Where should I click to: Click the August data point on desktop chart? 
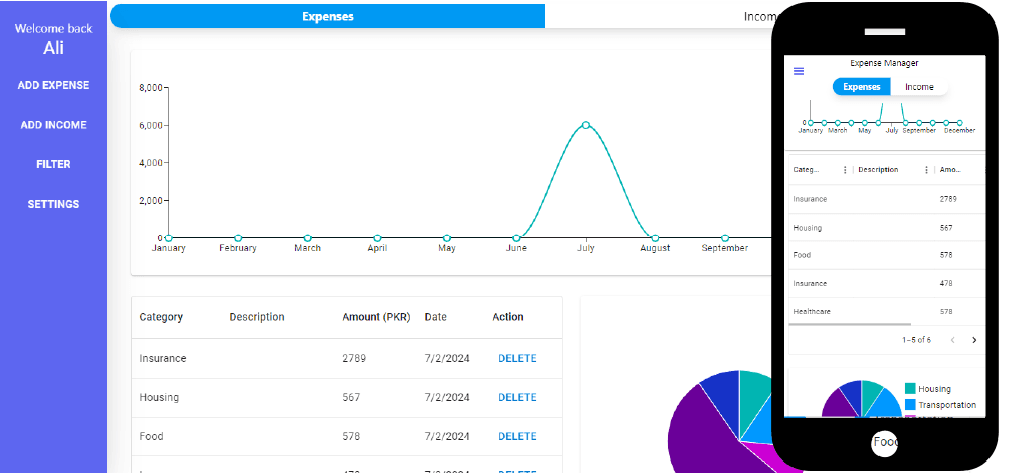tap(655, 238)
